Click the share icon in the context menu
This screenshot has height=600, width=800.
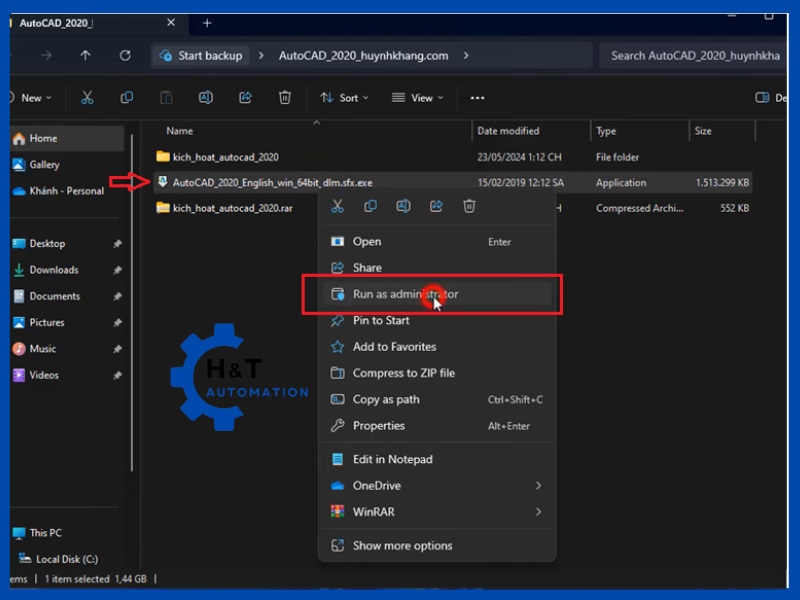[436, 206]
